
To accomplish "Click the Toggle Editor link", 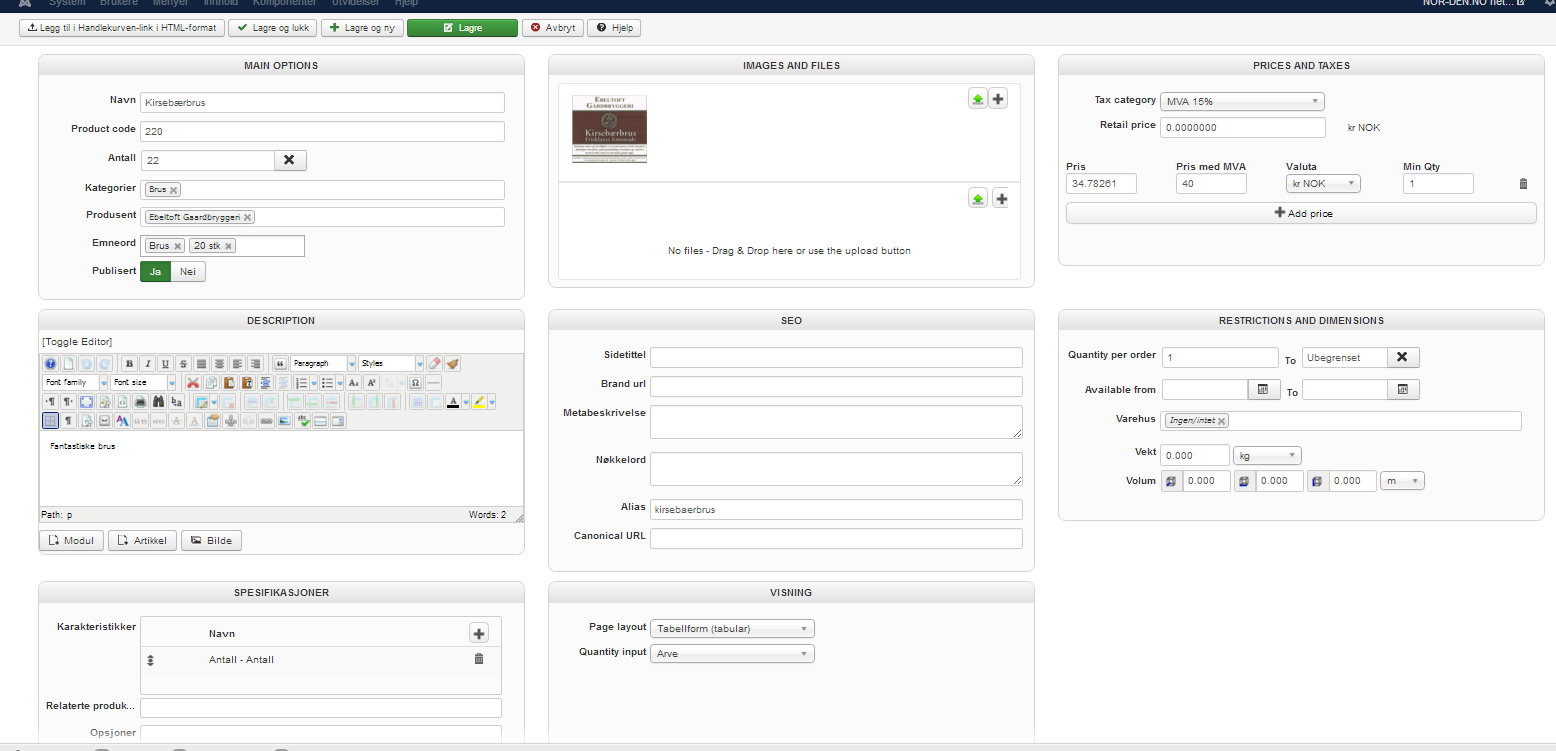I will 77,342.
